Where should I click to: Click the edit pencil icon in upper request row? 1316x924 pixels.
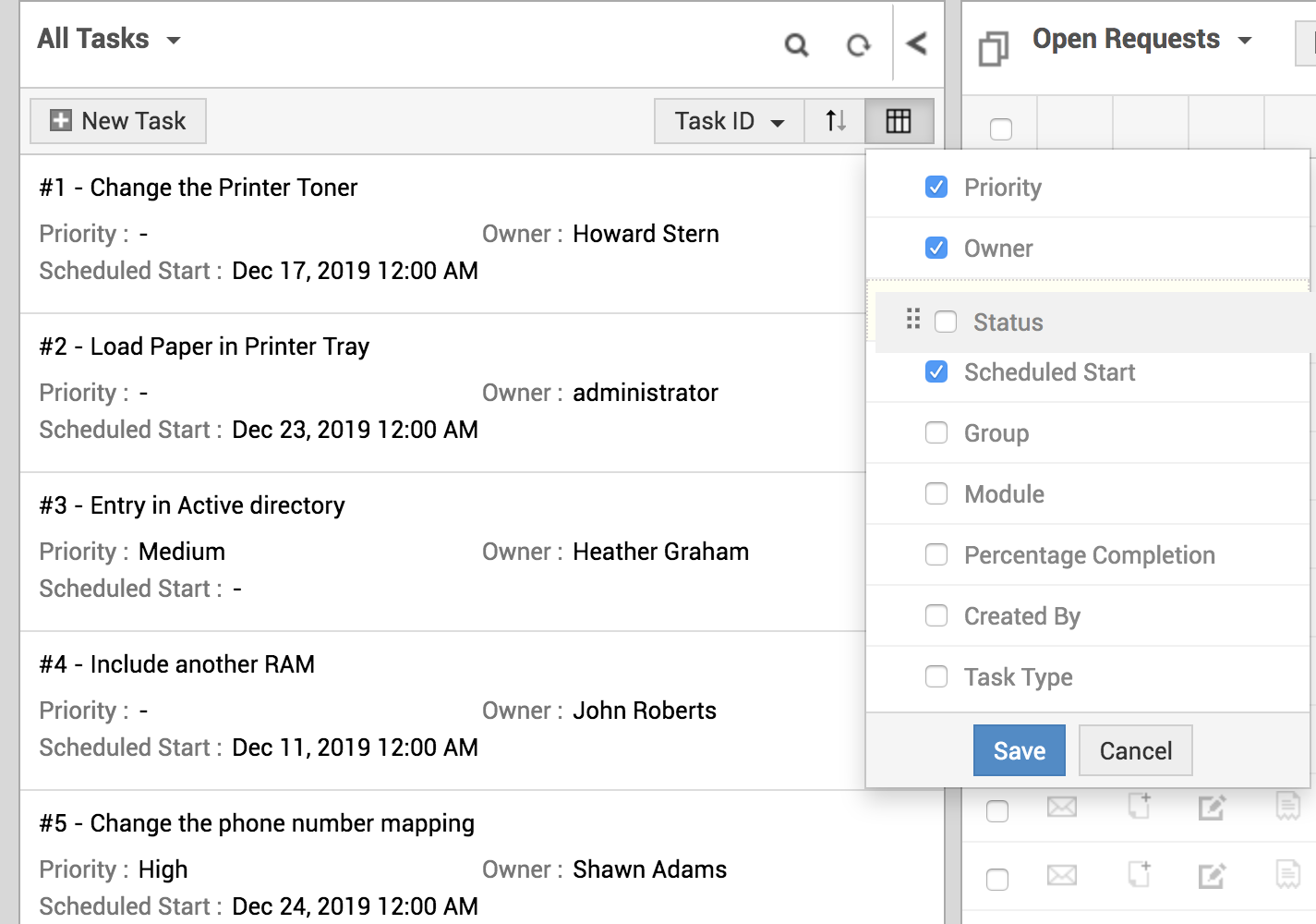[1212, 808]
